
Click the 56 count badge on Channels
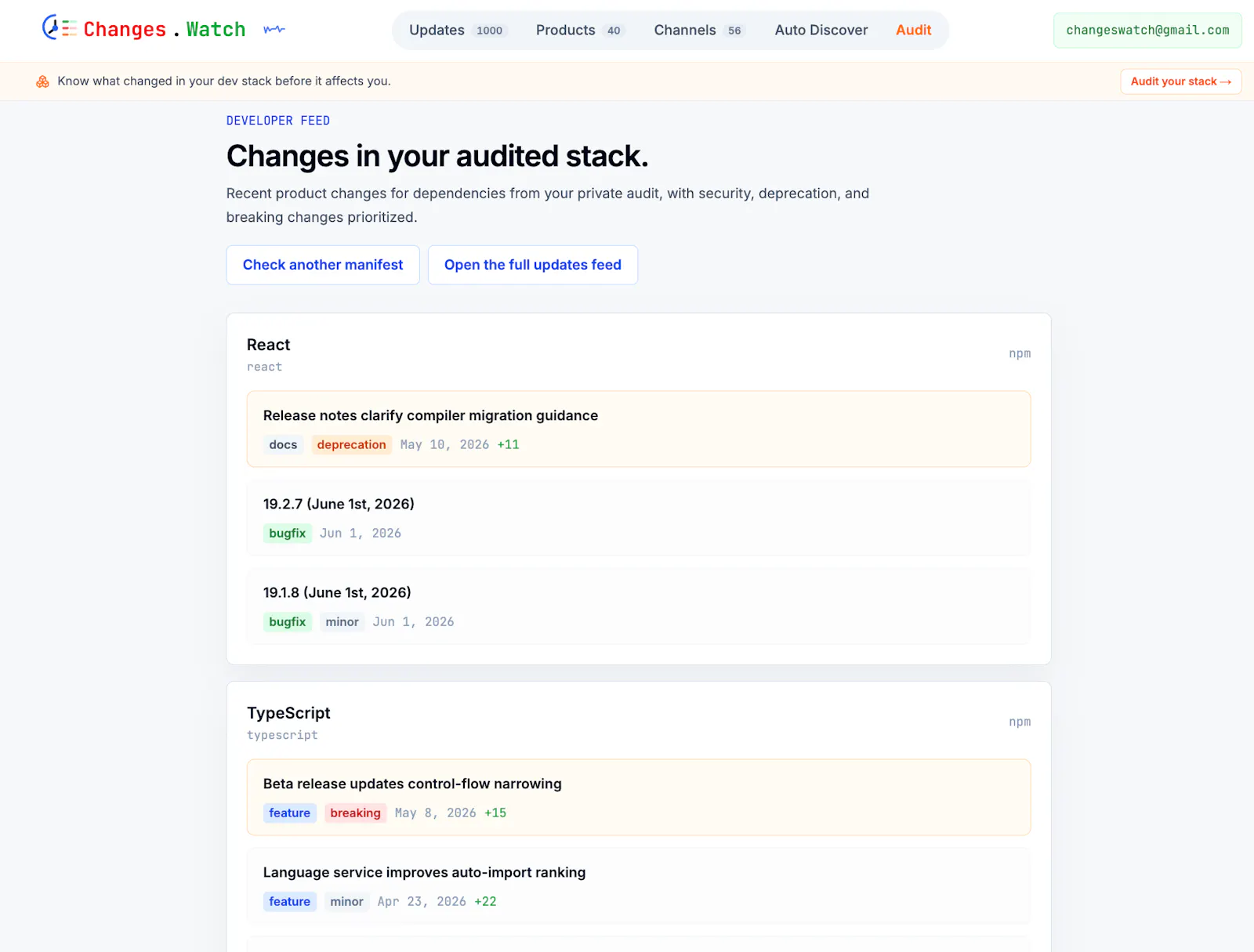(734, 31)
